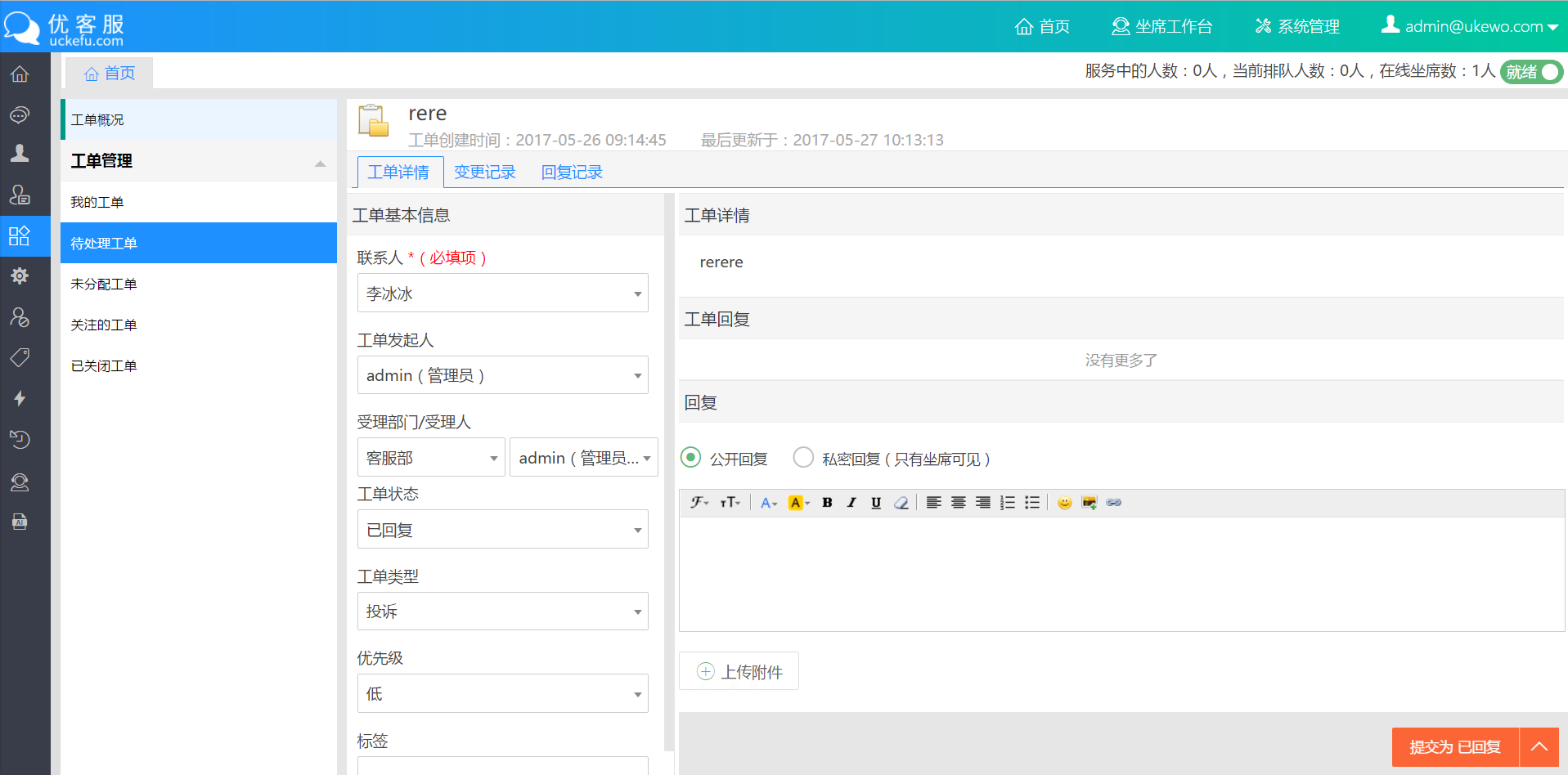
Task: Center-align text in the reply editor
Action: 958,503
